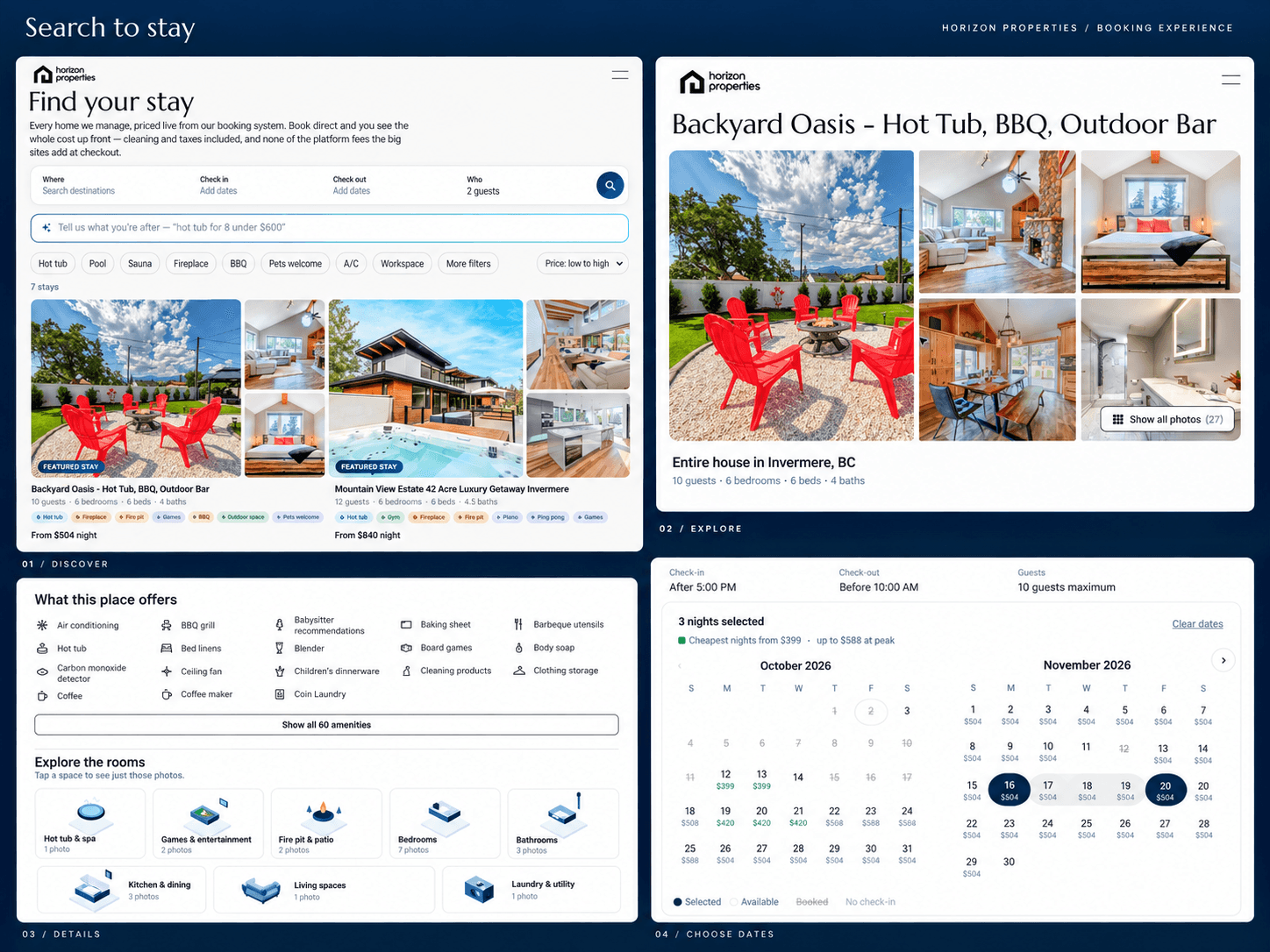Click the Bed linens amenity icon
This screenshot has height=952, width=1270.
(x=167, y=649)
